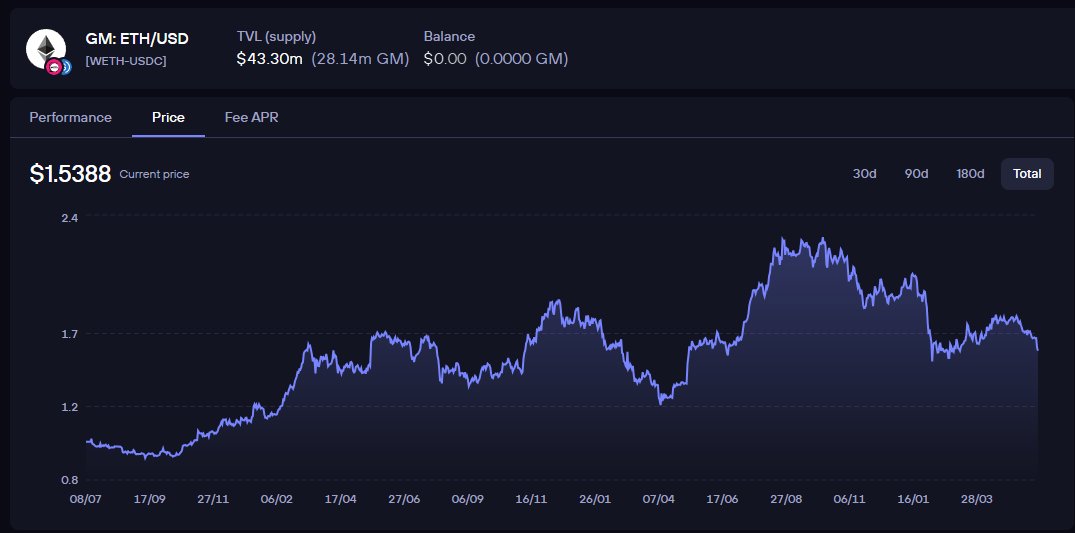Click the 0.8 y-axis label
This screenshot has width=1075, height=533.
(x=70, y=479)
